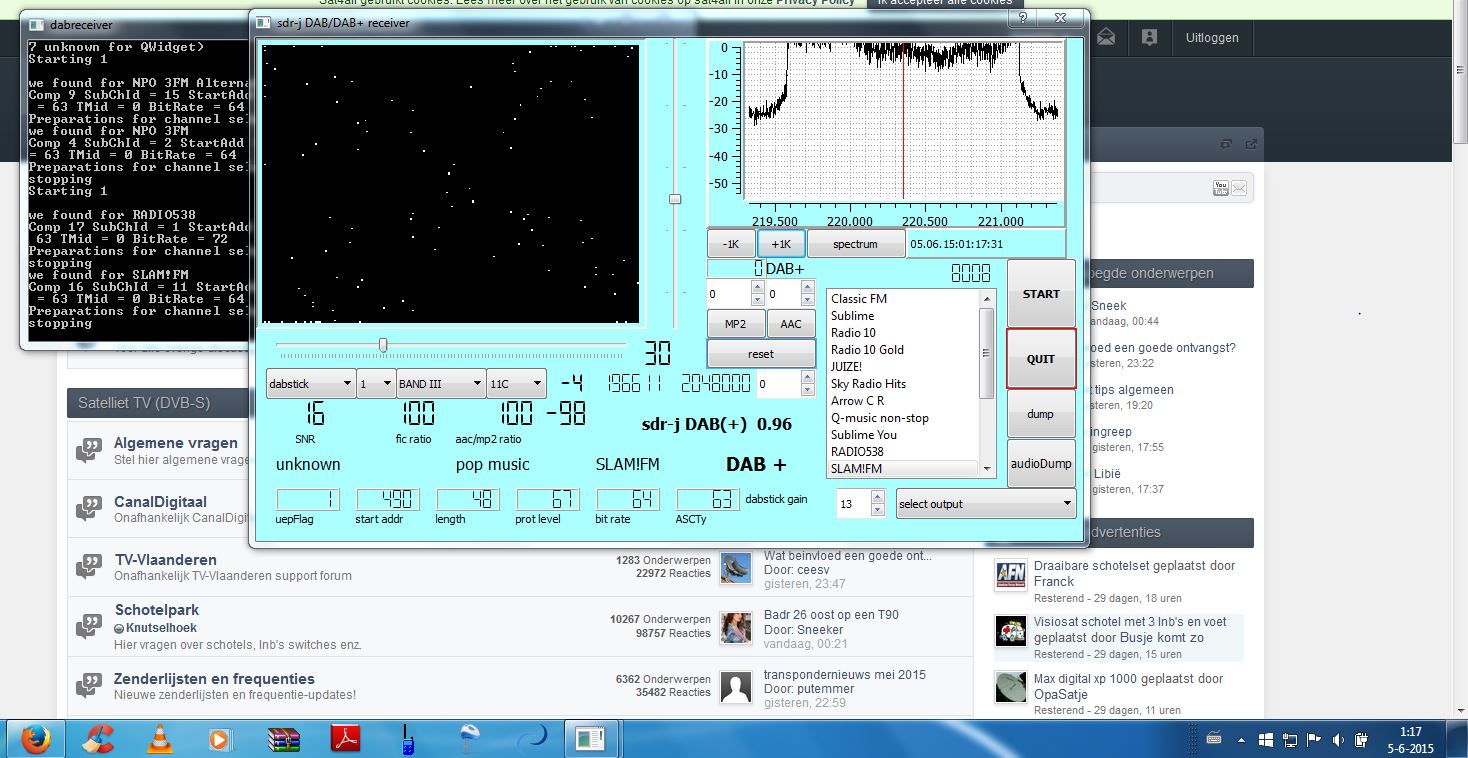1468x758 pixels.
Task: Open the TV-Vlaanderen forum link
Action: pyautogui.click(x=165, y=559)
